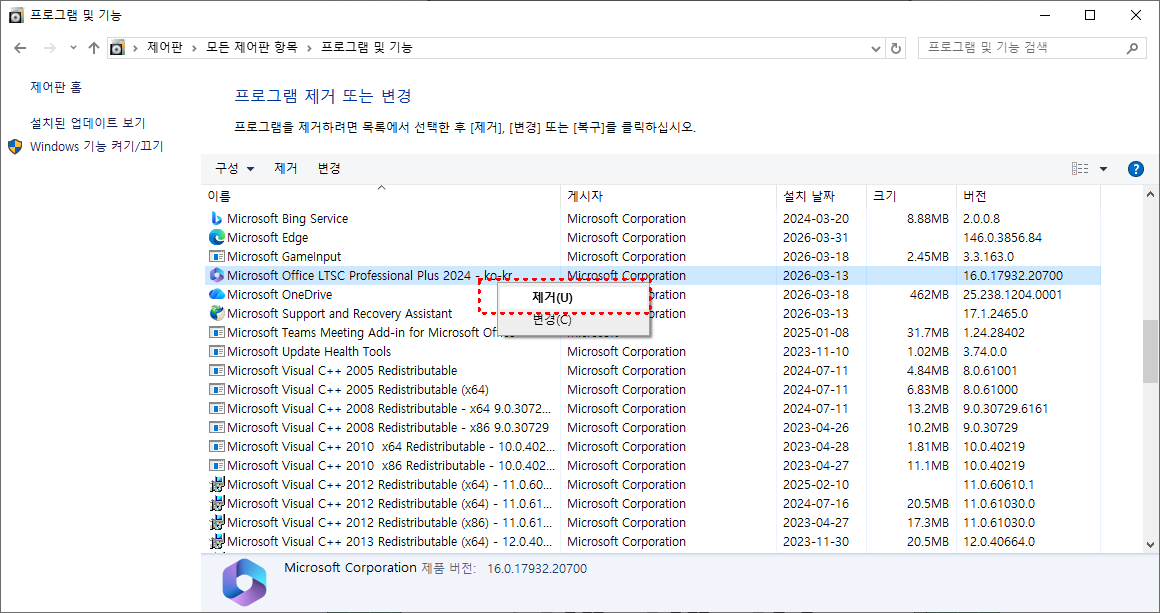This screenshot has width=1160, height=613.
Task: Sort by the 설치 날짜 column header
Action: coord(822,197)
